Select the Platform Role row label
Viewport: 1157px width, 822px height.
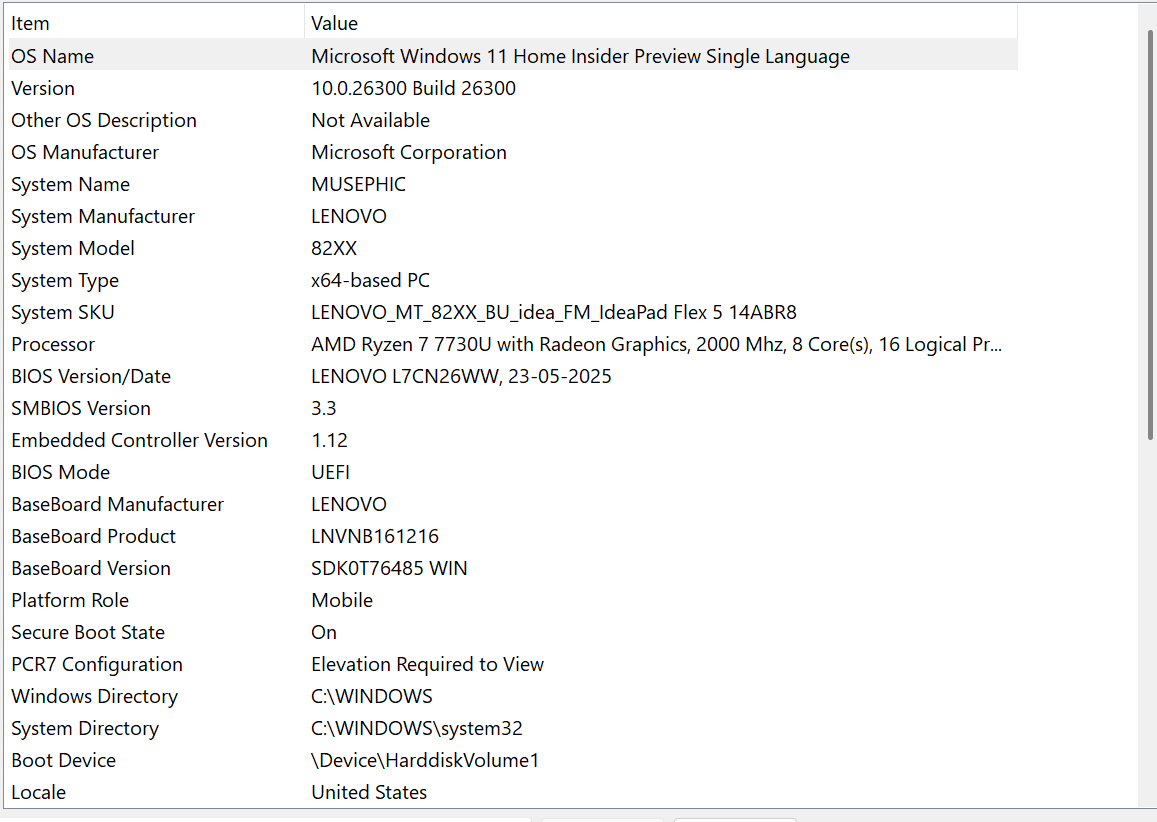tap(70, 601)
